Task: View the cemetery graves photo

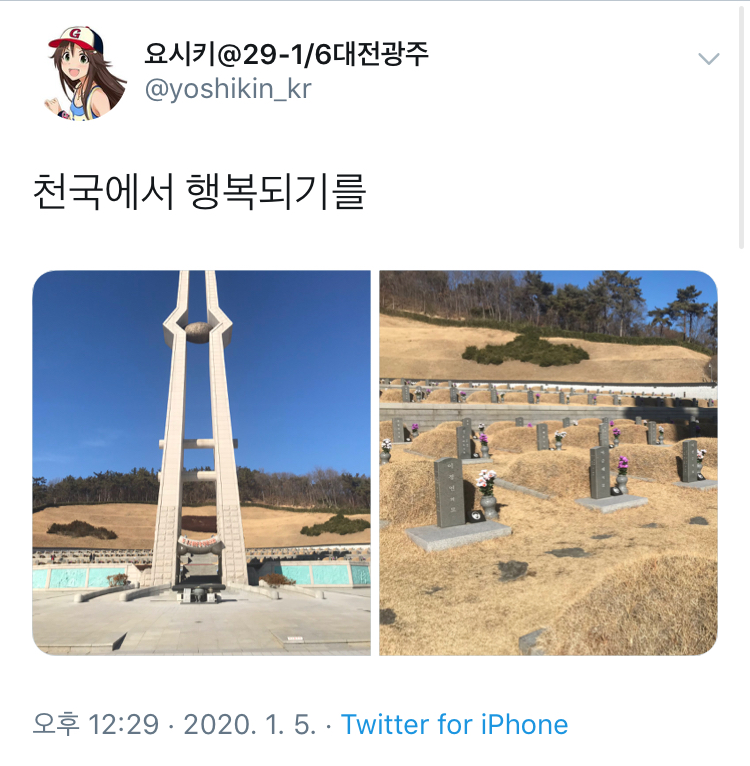Action: click(548, 463)
